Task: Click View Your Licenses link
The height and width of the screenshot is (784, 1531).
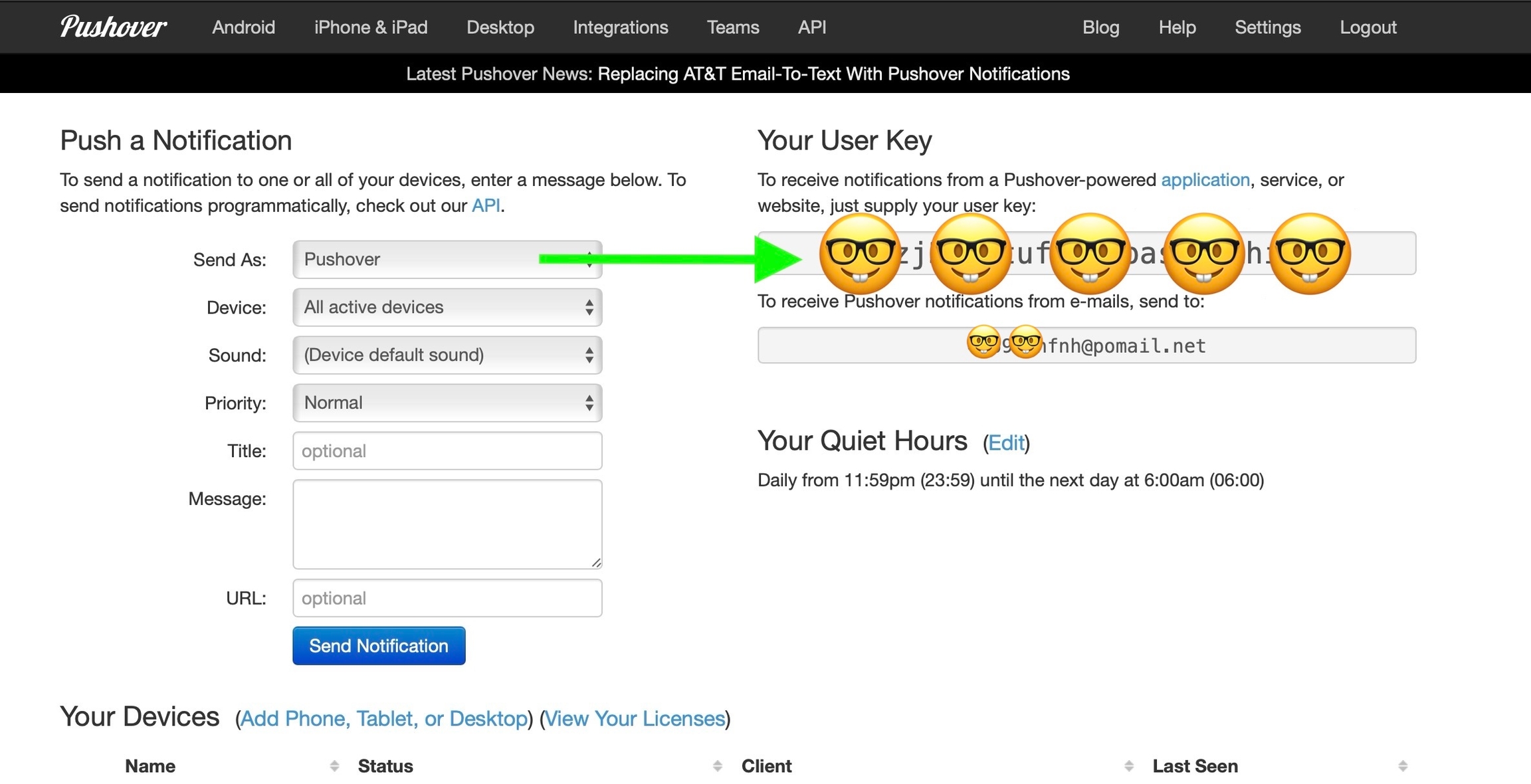Action: pyautogui.click(x=635, y=718)
